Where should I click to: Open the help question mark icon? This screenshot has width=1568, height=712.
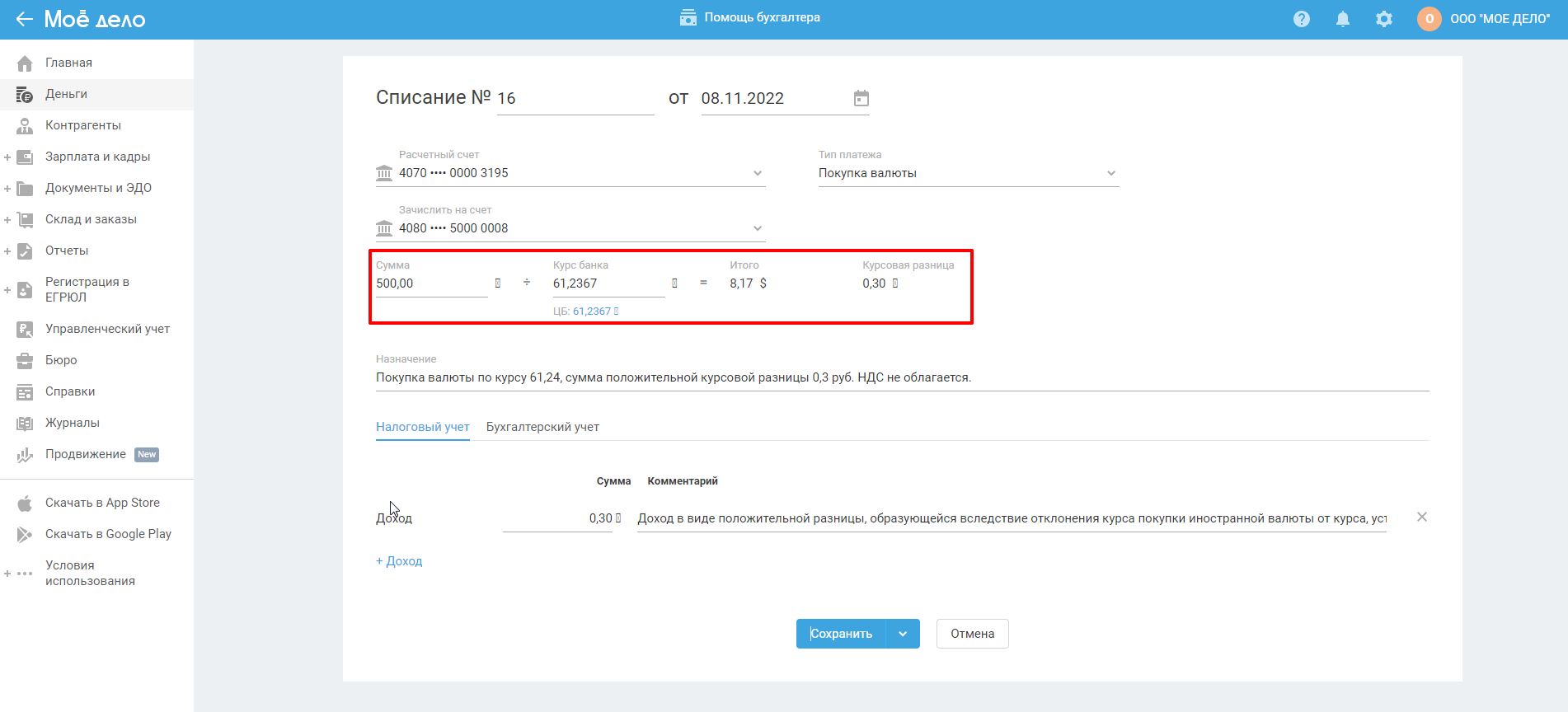[x=1302, y=19]
